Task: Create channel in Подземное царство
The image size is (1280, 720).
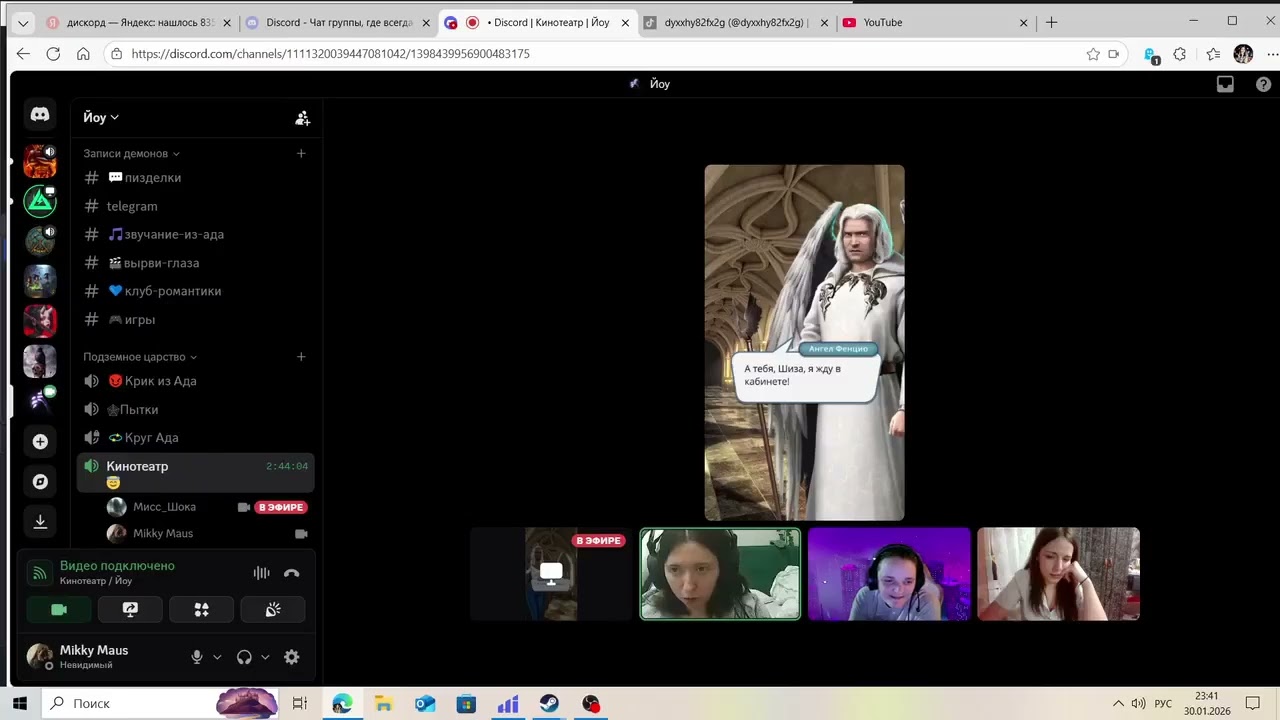Action: coord(301,356)
